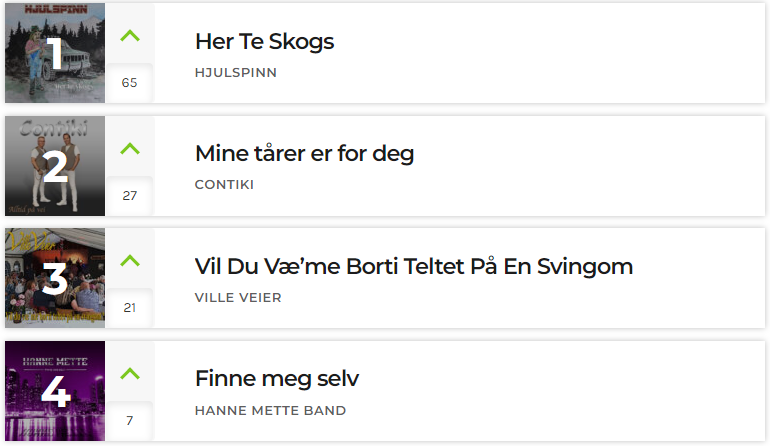This screenshot has height=446, width=770.
Task: Click the 27 count box
Action: [130, 195]
